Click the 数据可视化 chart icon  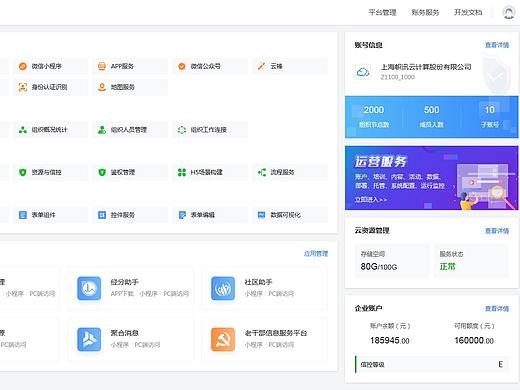pos(262,215)
